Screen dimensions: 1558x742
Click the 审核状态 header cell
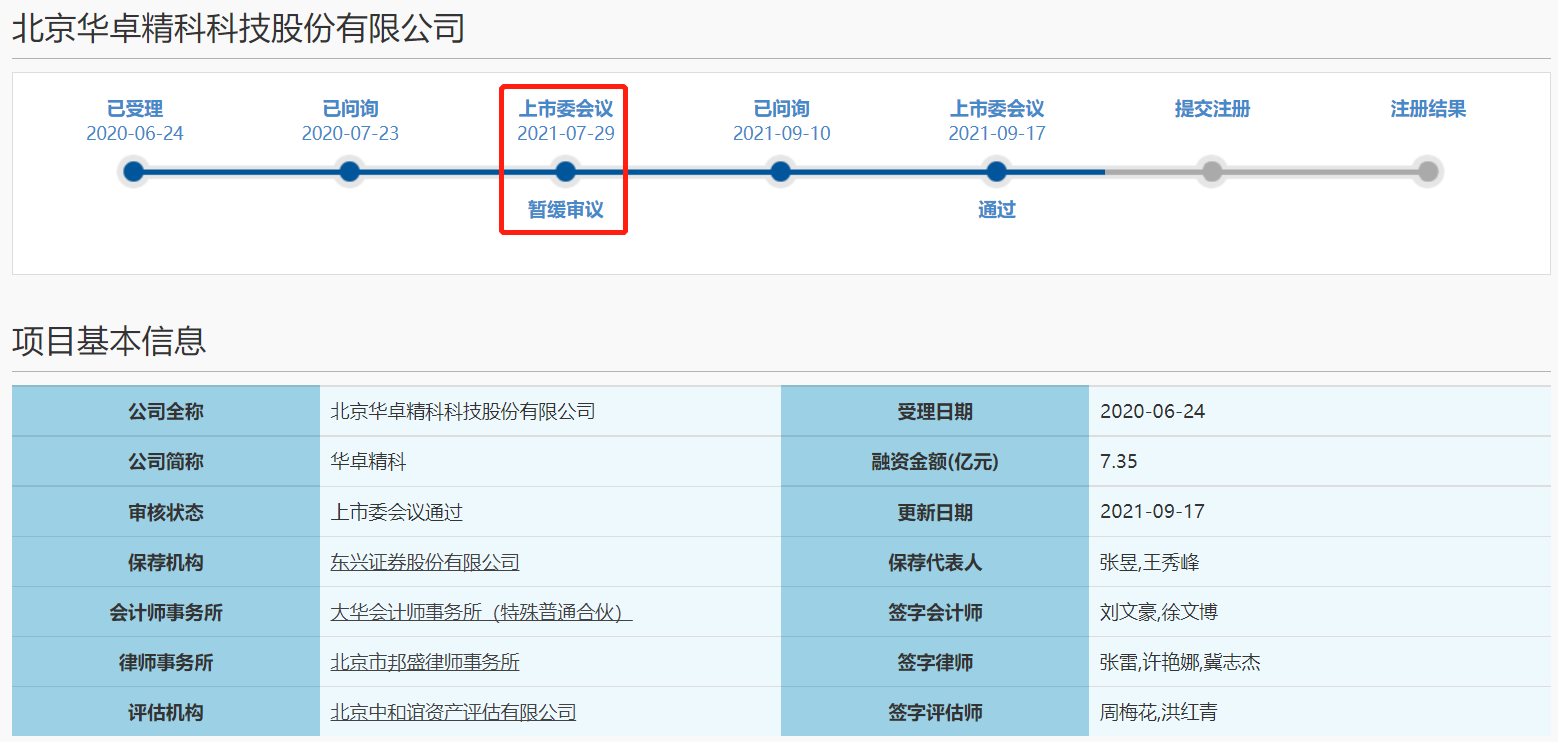click(166, 512)
